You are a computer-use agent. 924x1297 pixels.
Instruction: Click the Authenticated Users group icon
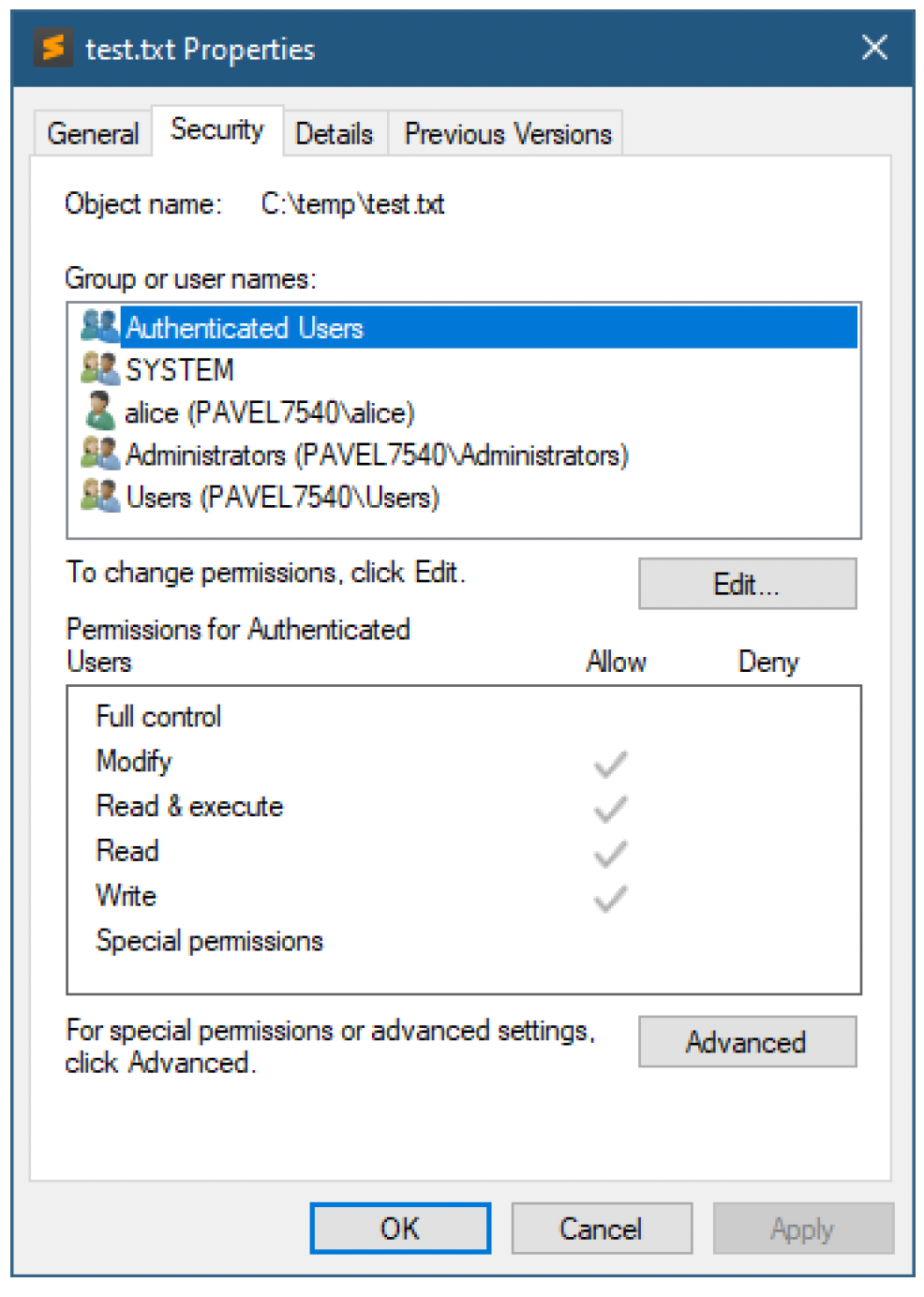coord(99,326)
